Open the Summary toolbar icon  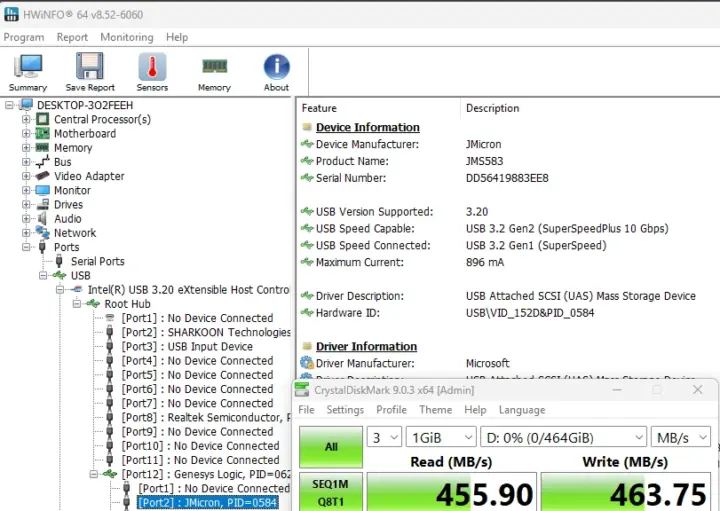pyautogui.click(x=28, y=67)
